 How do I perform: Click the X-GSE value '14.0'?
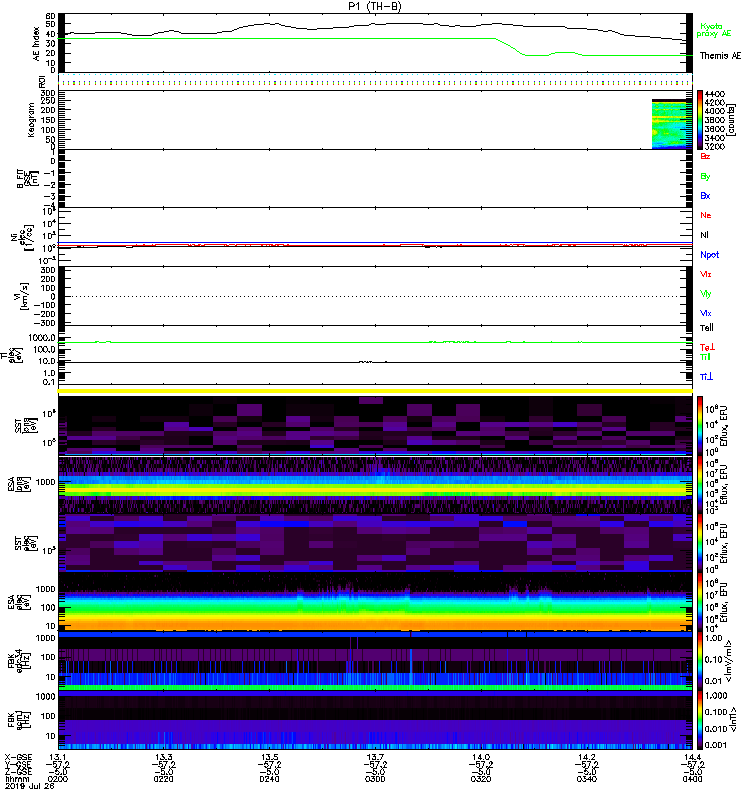click(x=481, y=757)
